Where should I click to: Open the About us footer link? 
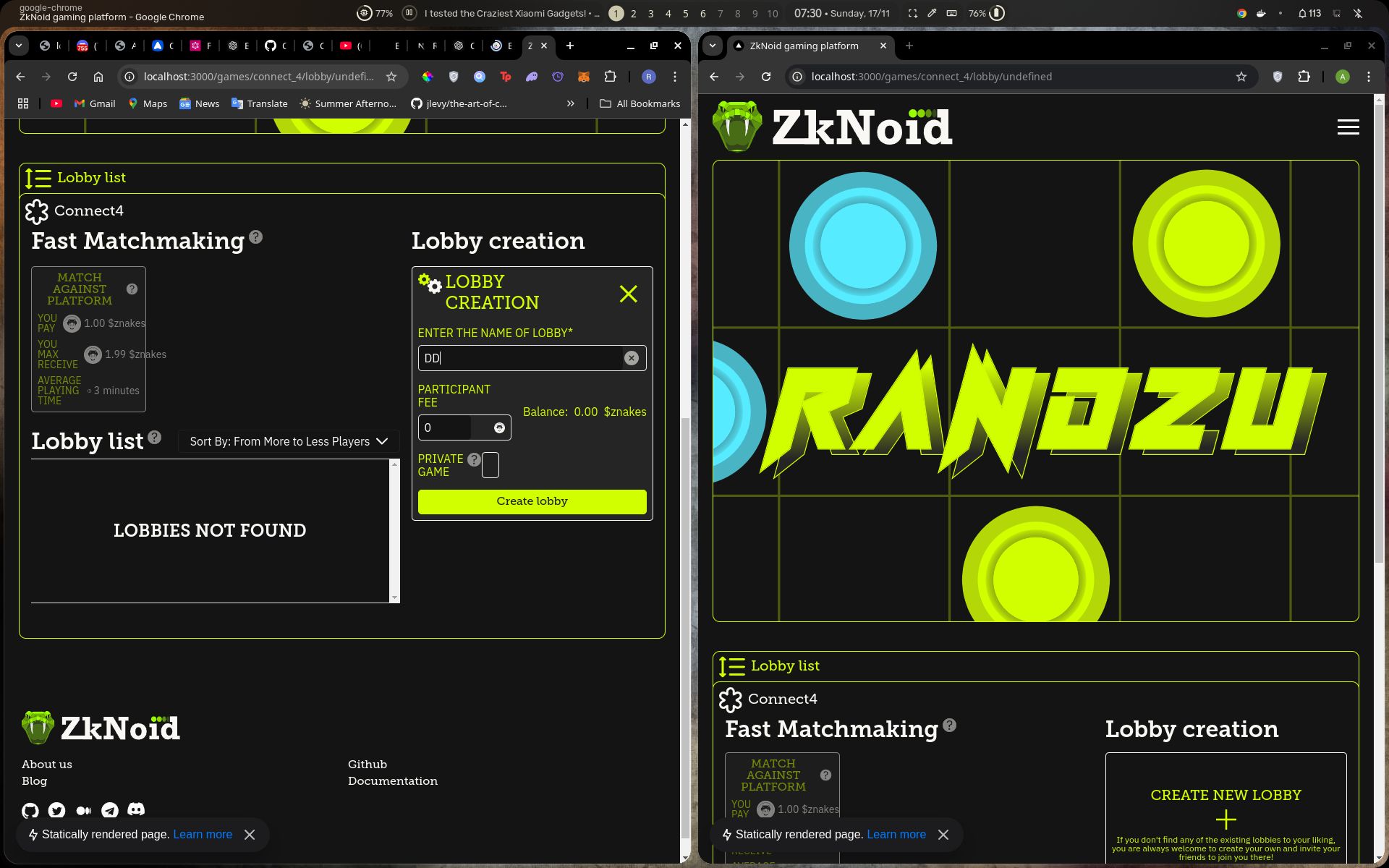47,765
